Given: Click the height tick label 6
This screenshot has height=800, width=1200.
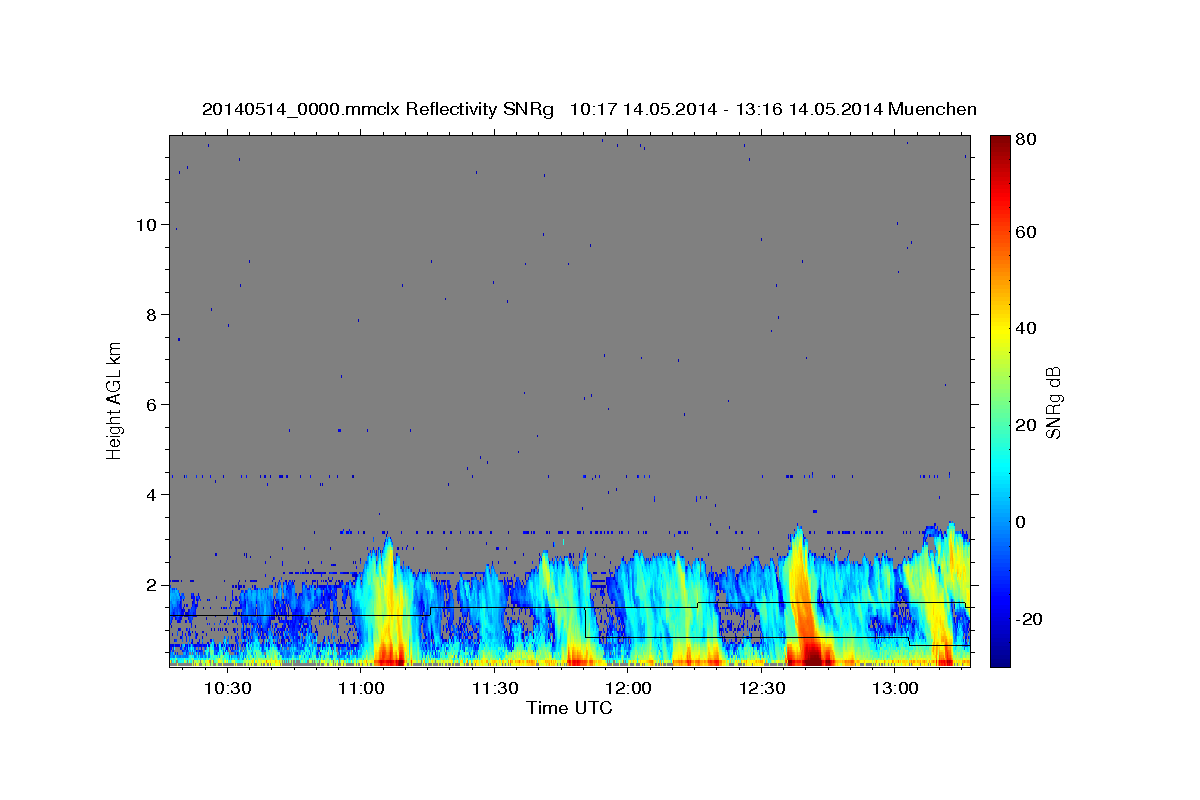Looking at the screenshot, I should [153, 404].
